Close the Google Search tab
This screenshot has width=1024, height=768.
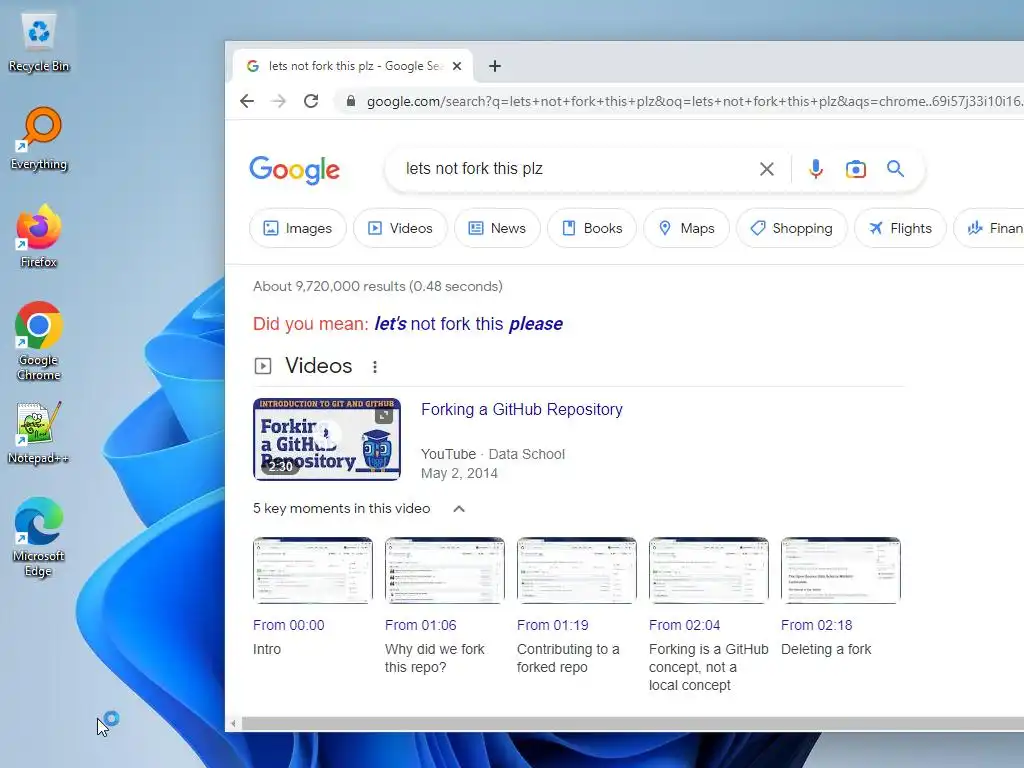(x=457, y=66)
